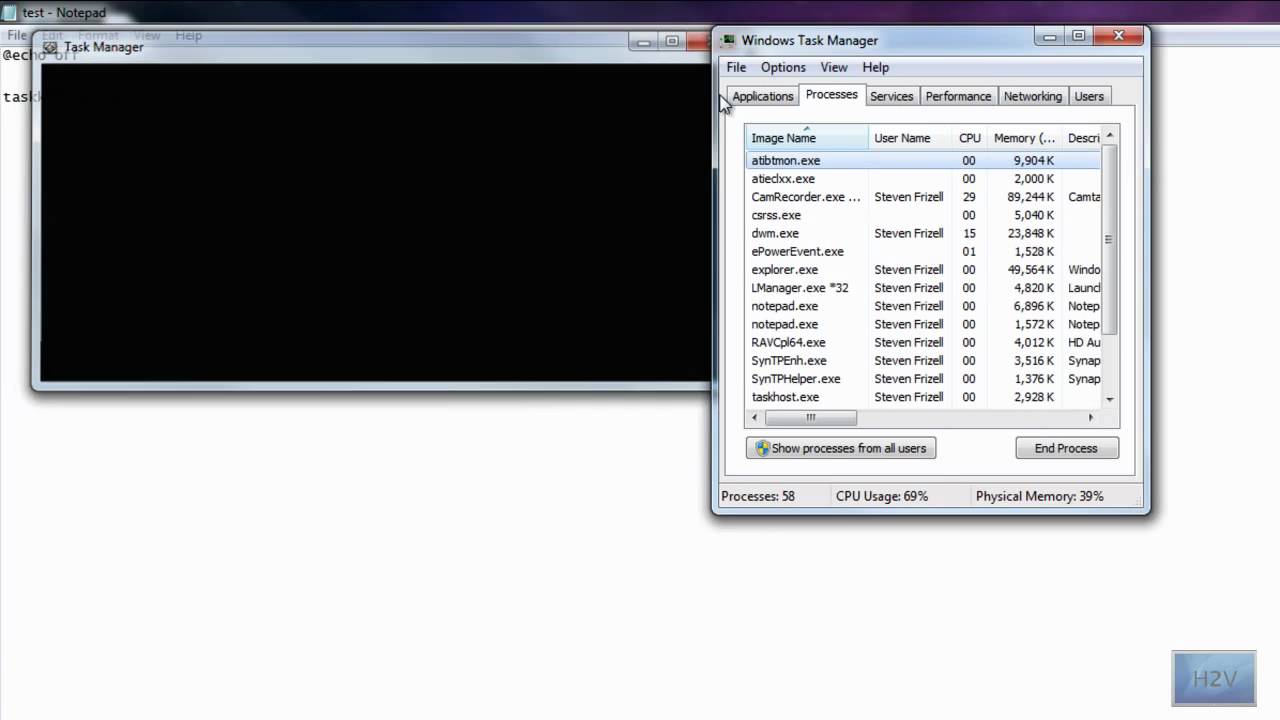Click the Description column header

(x=1082, y=138)
